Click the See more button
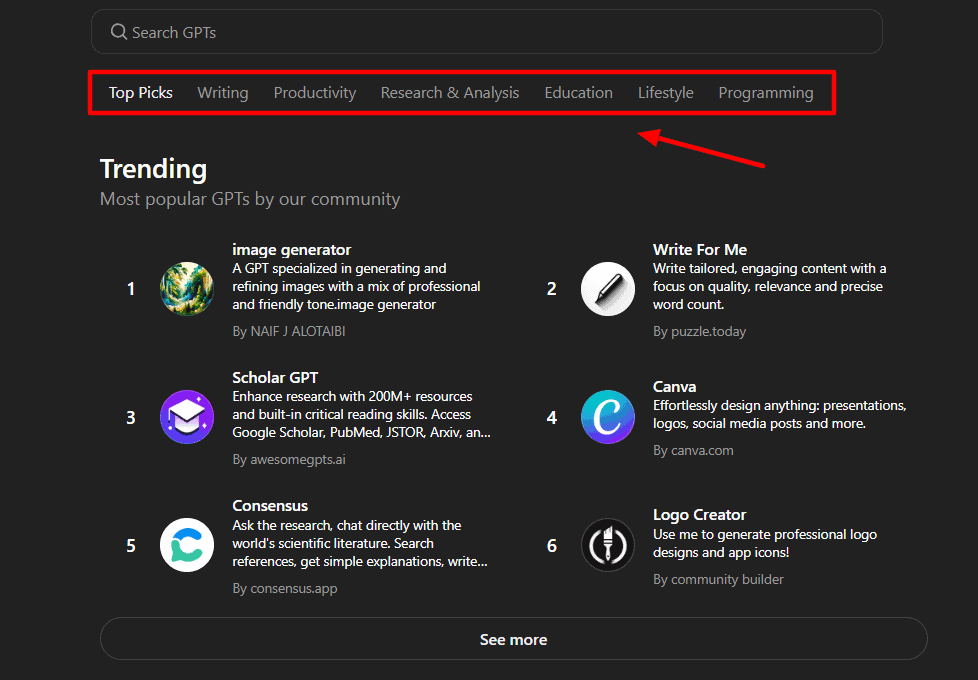The image size is (978, 680). pos(513,639)
